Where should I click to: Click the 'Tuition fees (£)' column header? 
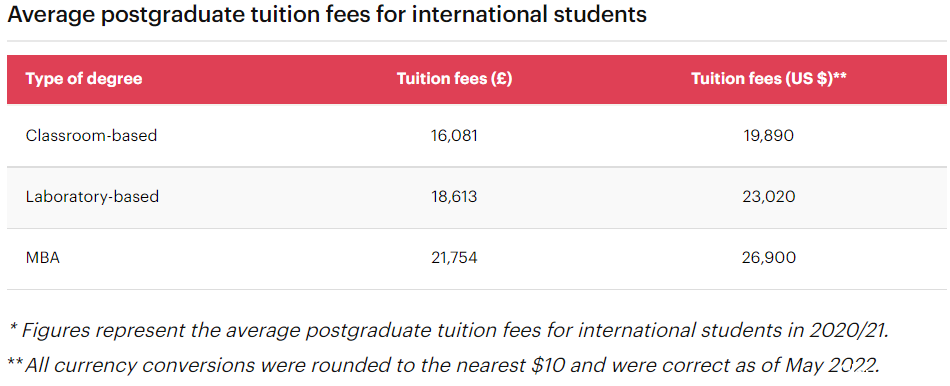click(x=454, y=79)
